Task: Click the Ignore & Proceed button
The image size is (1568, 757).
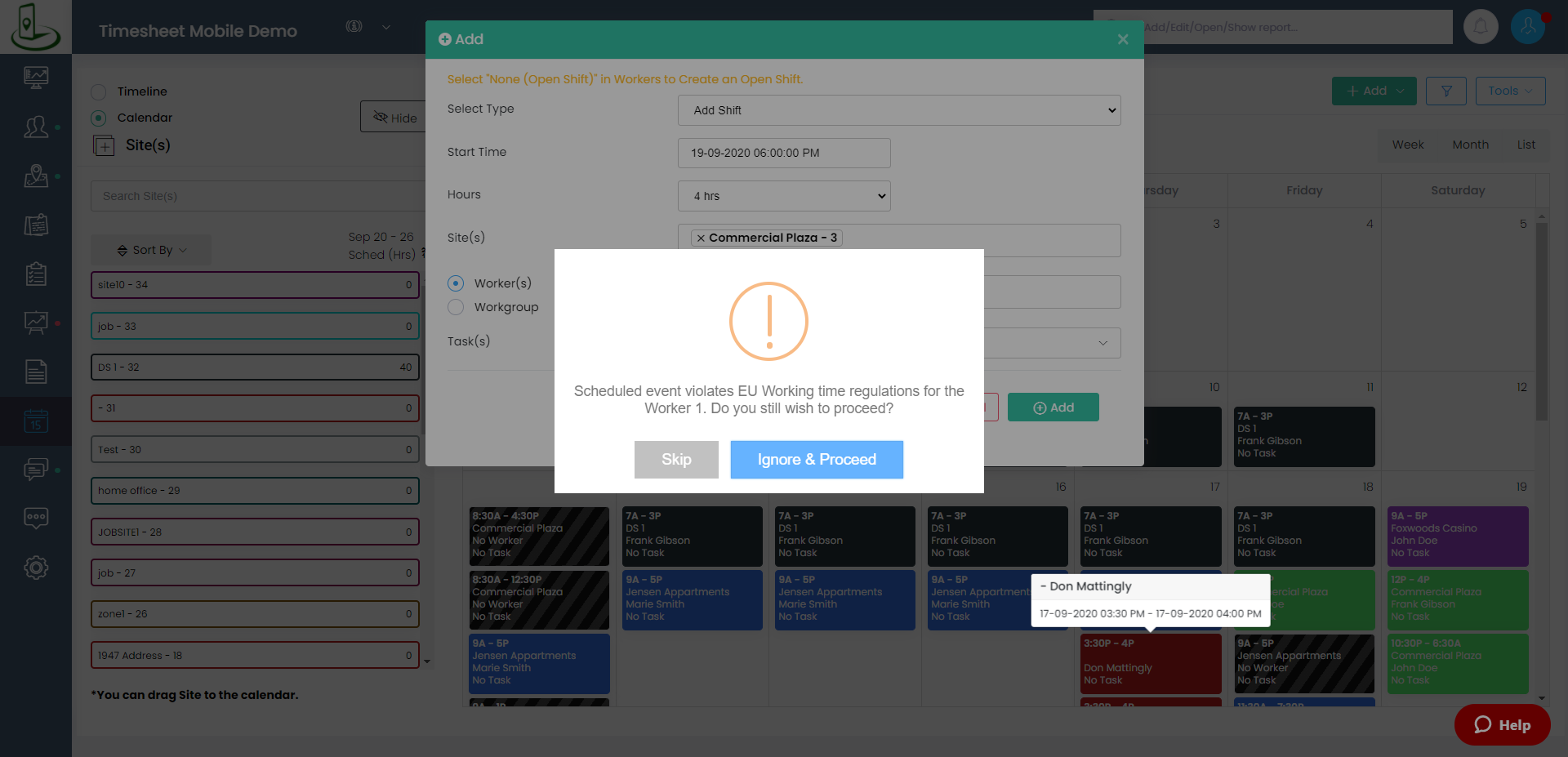Action: tap(816, 460)
